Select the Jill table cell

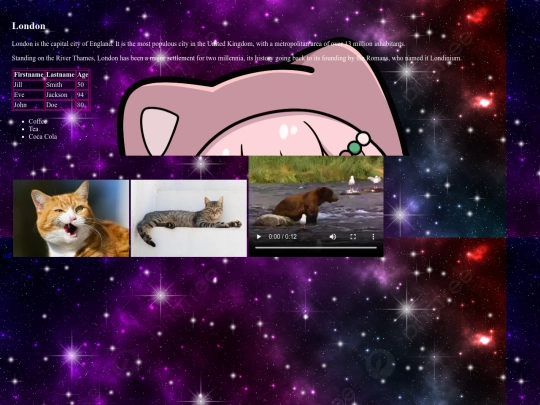[x=29, y=85]
